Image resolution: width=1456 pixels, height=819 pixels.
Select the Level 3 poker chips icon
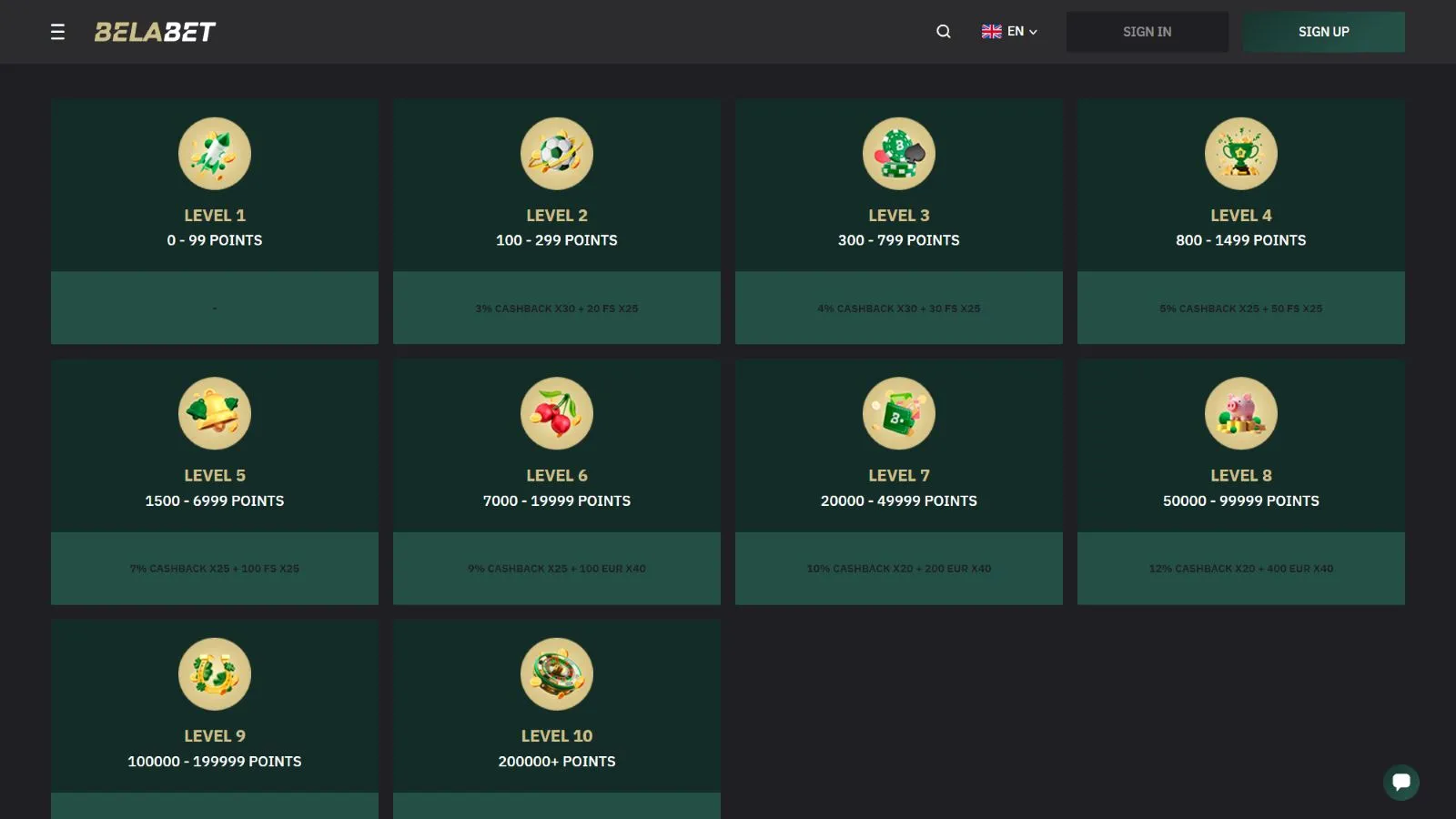pos(899,154)
